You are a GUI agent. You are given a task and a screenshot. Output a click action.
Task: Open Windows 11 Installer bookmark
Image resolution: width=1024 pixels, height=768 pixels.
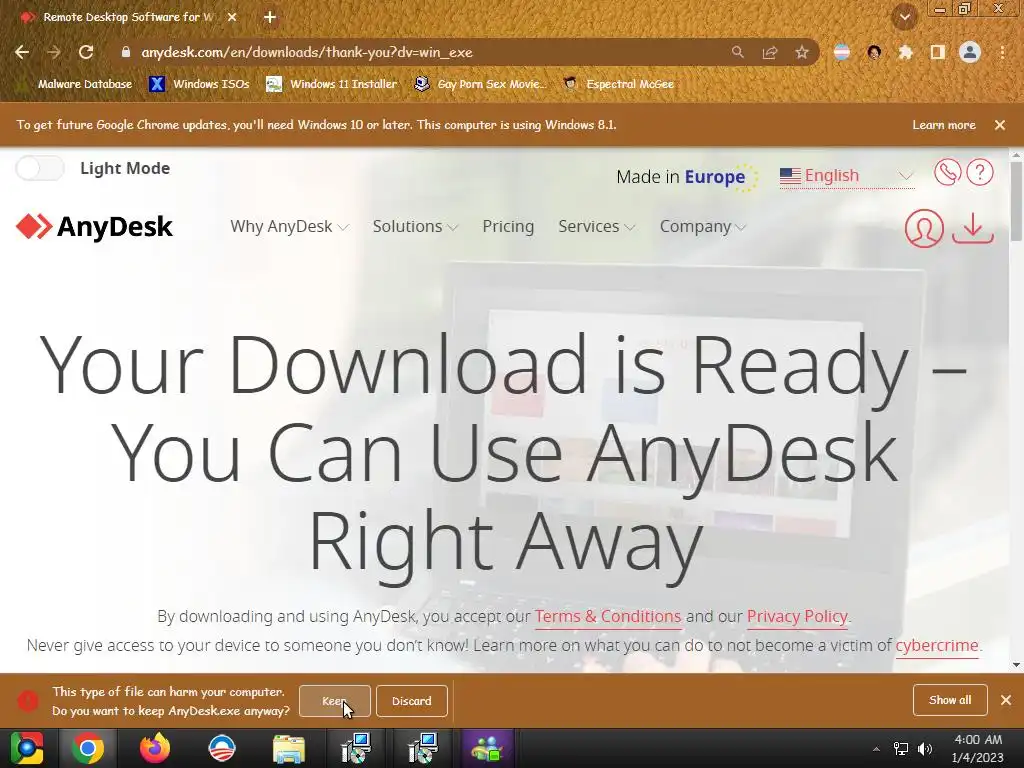pyautogui.click(x=332, y=84)
